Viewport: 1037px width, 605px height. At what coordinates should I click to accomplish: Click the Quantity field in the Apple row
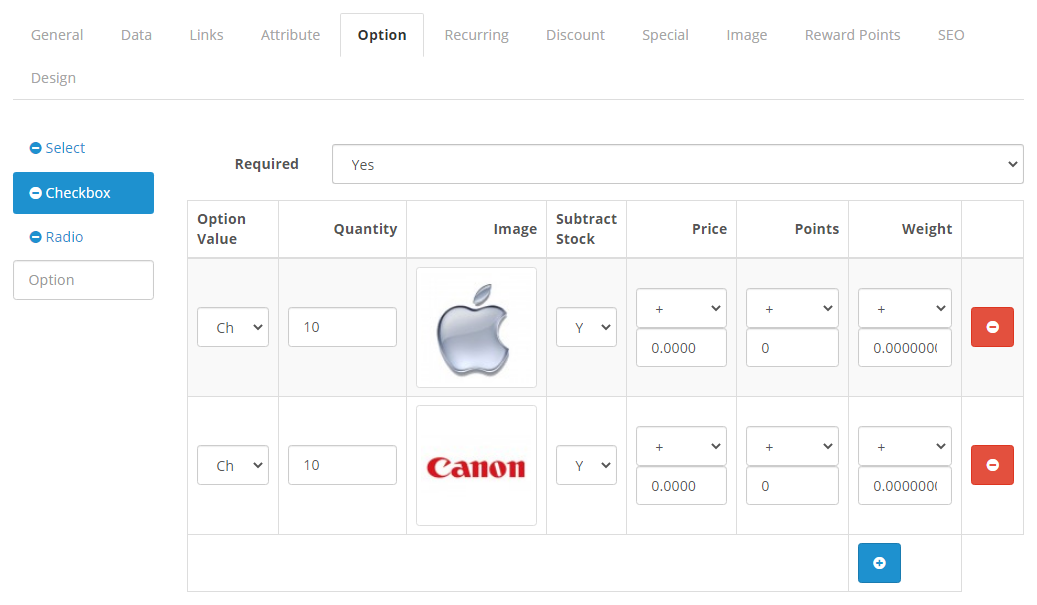point(342,327)
